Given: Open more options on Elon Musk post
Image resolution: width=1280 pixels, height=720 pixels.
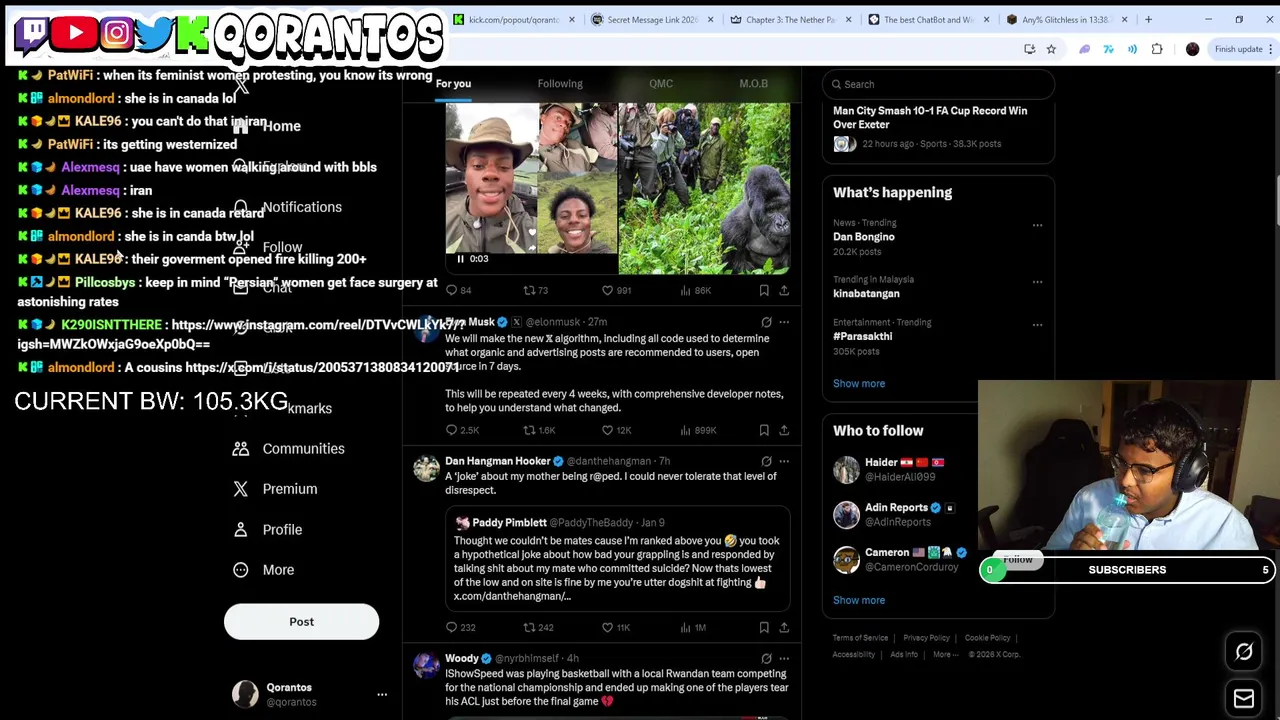Looking at the screenshot, I should click(x=784, y=322).
